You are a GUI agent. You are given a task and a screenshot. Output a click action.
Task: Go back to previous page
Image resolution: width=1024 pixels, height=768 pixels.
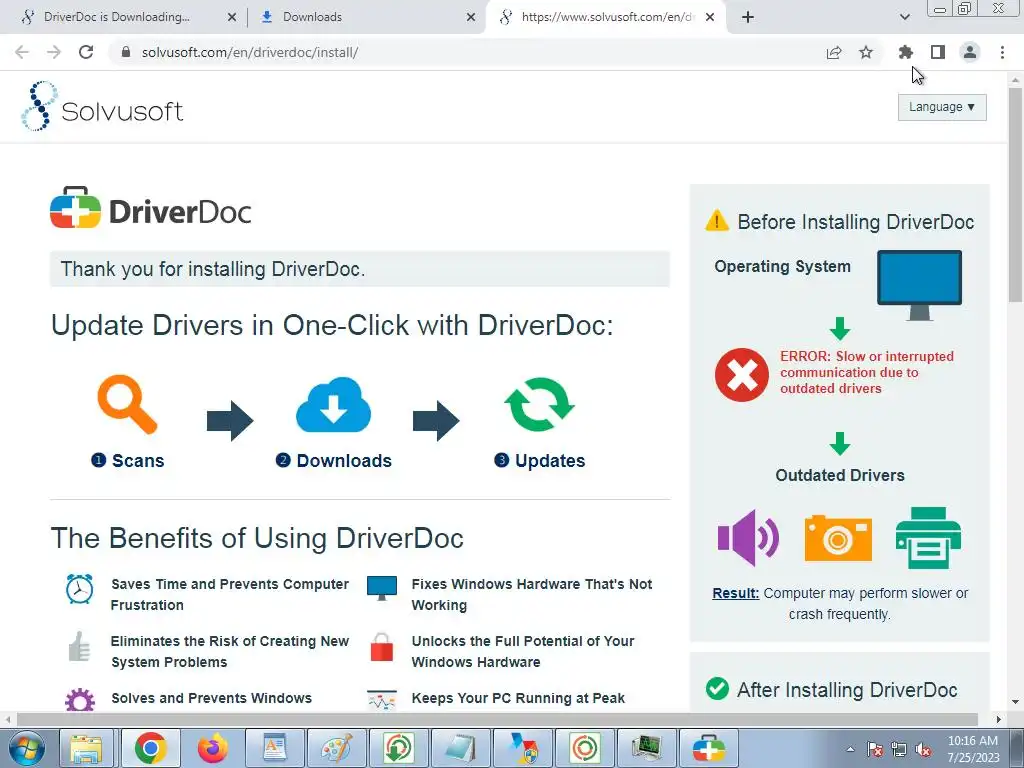[22, 52]
